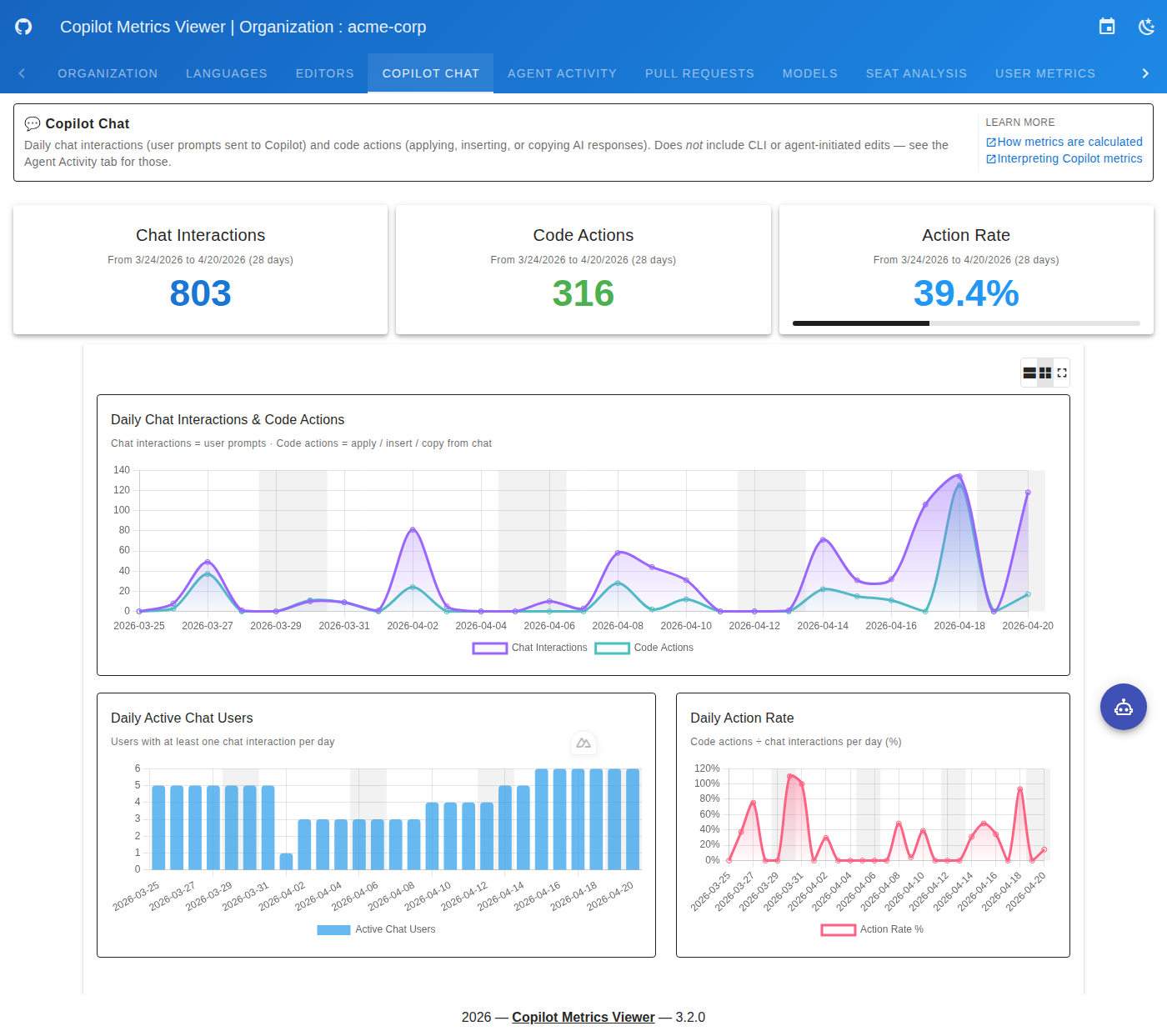Switch charts to grid layout
The height and width of the screenshot is (1036, 1167).
click(x=1045, y=373)
